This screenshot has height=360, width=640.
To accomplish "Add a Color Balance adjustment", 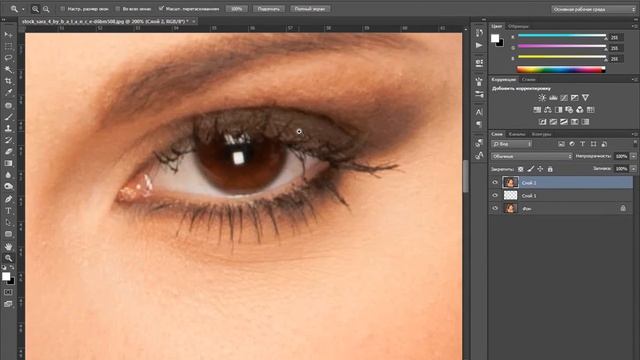I will coord(548,110).
